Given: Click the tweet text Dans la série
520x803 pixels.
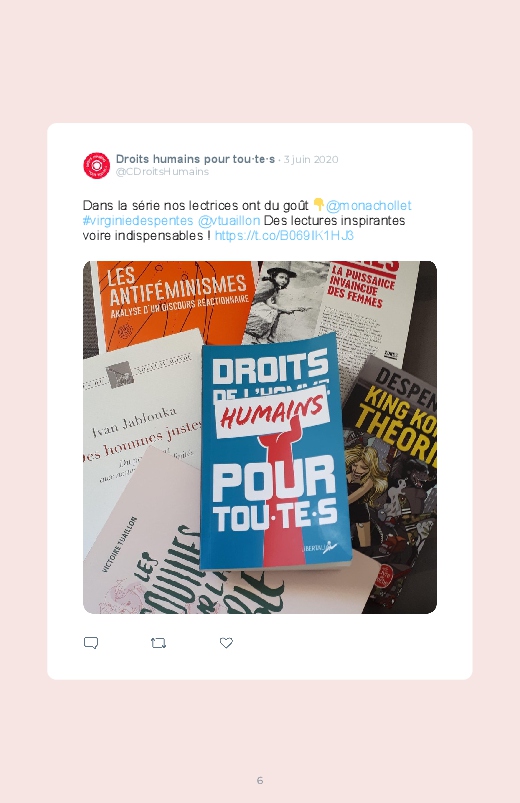Looking at the screenshot, I should (120, 205).
